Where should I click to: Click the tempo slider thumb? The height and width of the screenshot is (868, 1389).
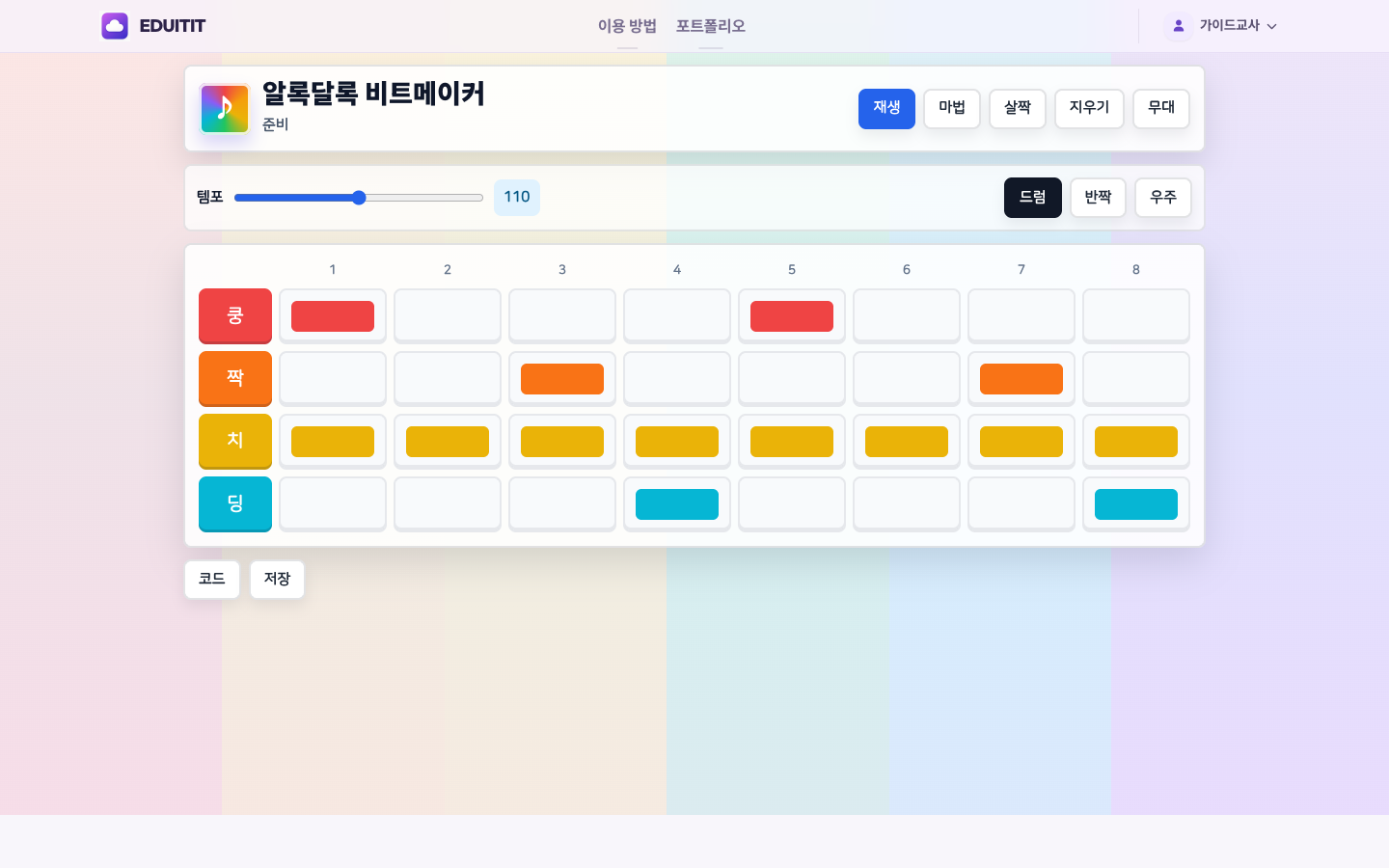pyautogui.click(x=359, y=198)
